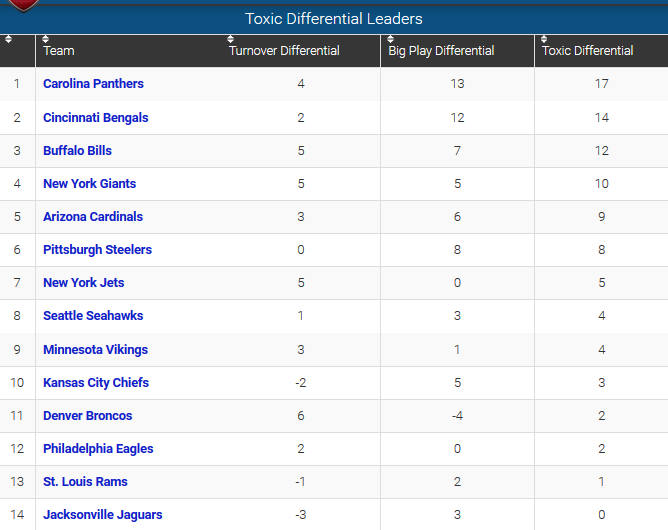
Task: Open the Arizona Cardinals team link
Action: [x=93, y=216]
